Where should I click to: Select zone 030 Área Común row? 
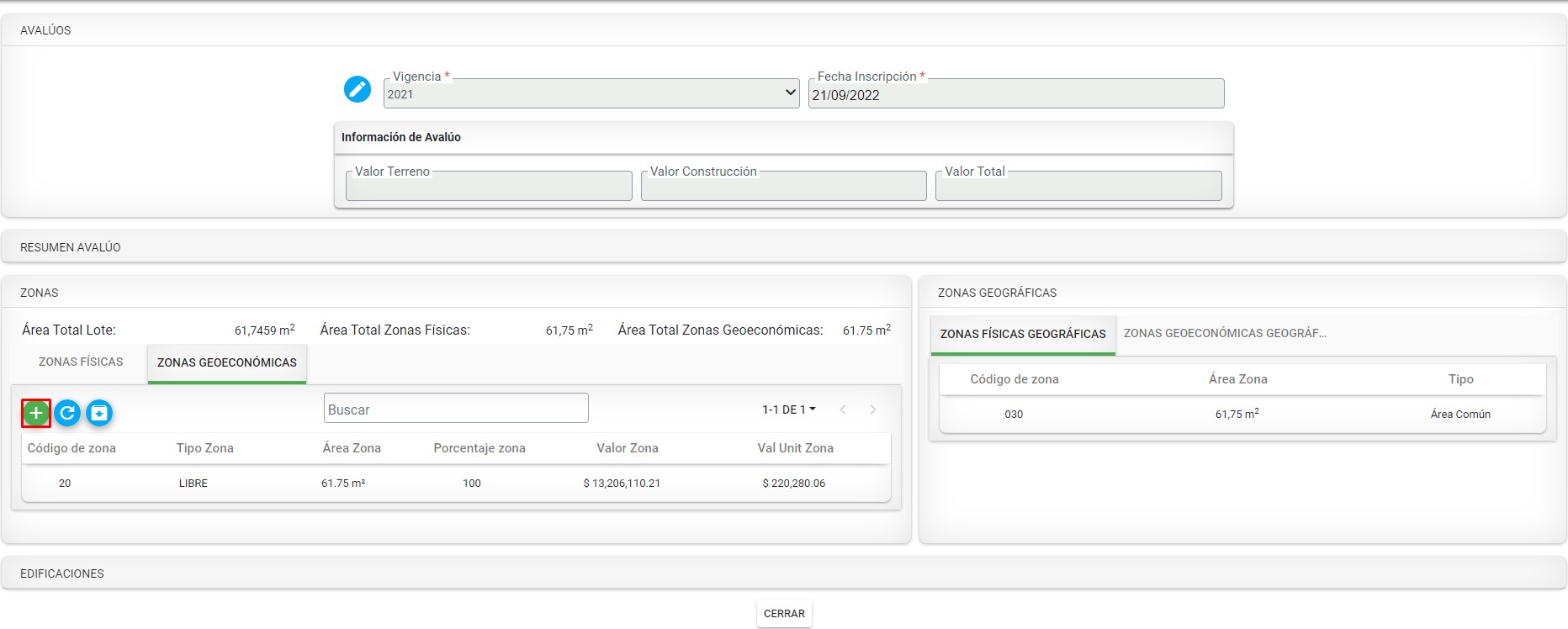1242,415
